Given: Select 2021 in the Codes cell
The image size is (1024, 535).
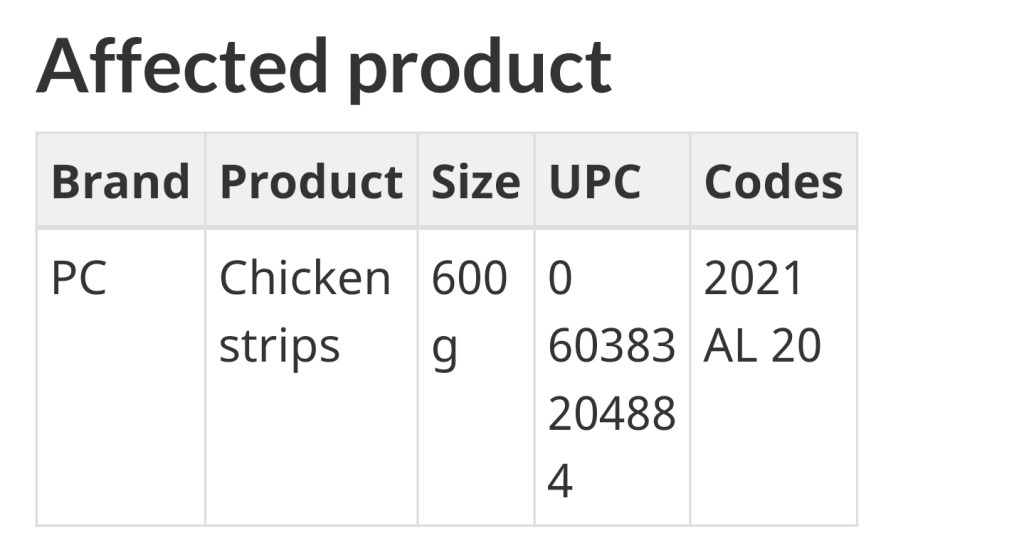Looking at the screenshot, I should [x=753, y=278].
